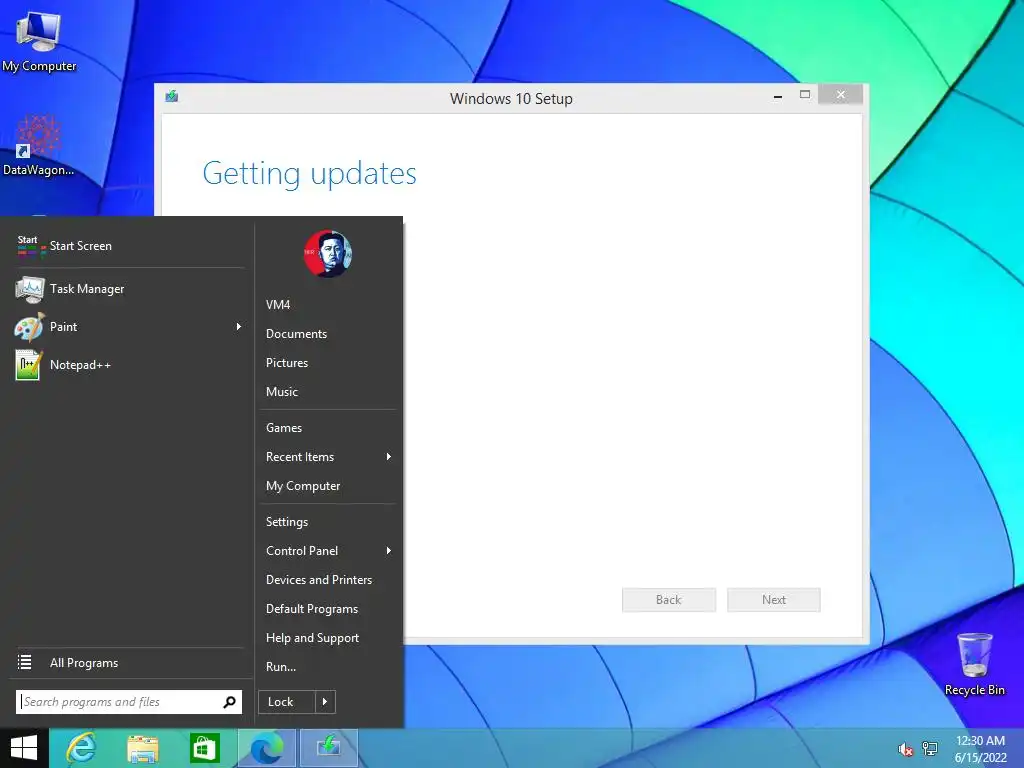The height and width of the screenshot is (768, 1024).
Task: Open All Programs list
Action: point(129,662)
